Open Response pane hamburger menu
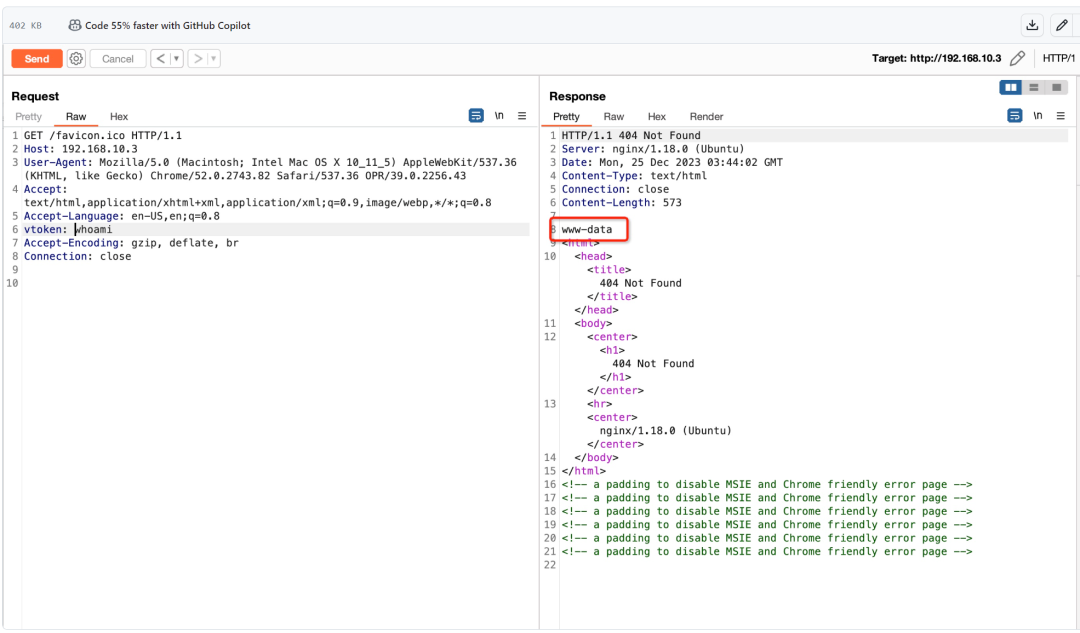Screen dimensions: 1080x633 (1061, 116)
